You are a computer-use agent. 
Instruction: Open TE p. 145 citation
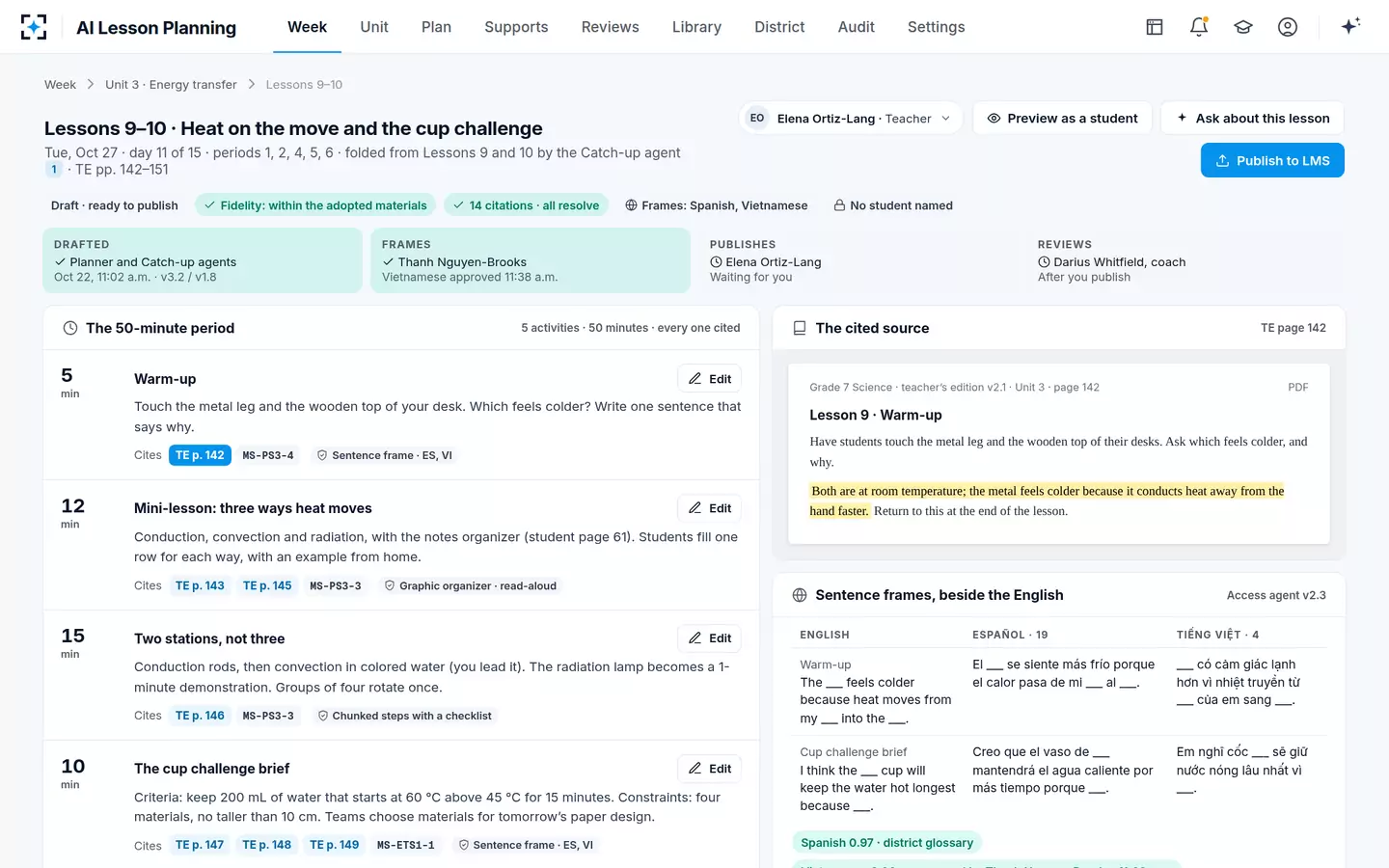pyautogui.click(x=267, y=585)
